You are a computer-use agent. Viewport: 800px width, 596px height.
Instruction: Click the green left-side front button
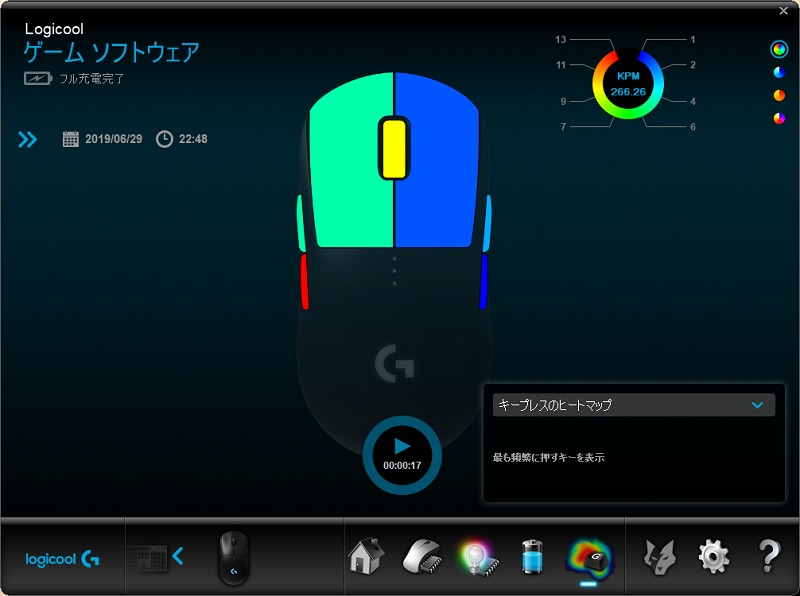301,224
